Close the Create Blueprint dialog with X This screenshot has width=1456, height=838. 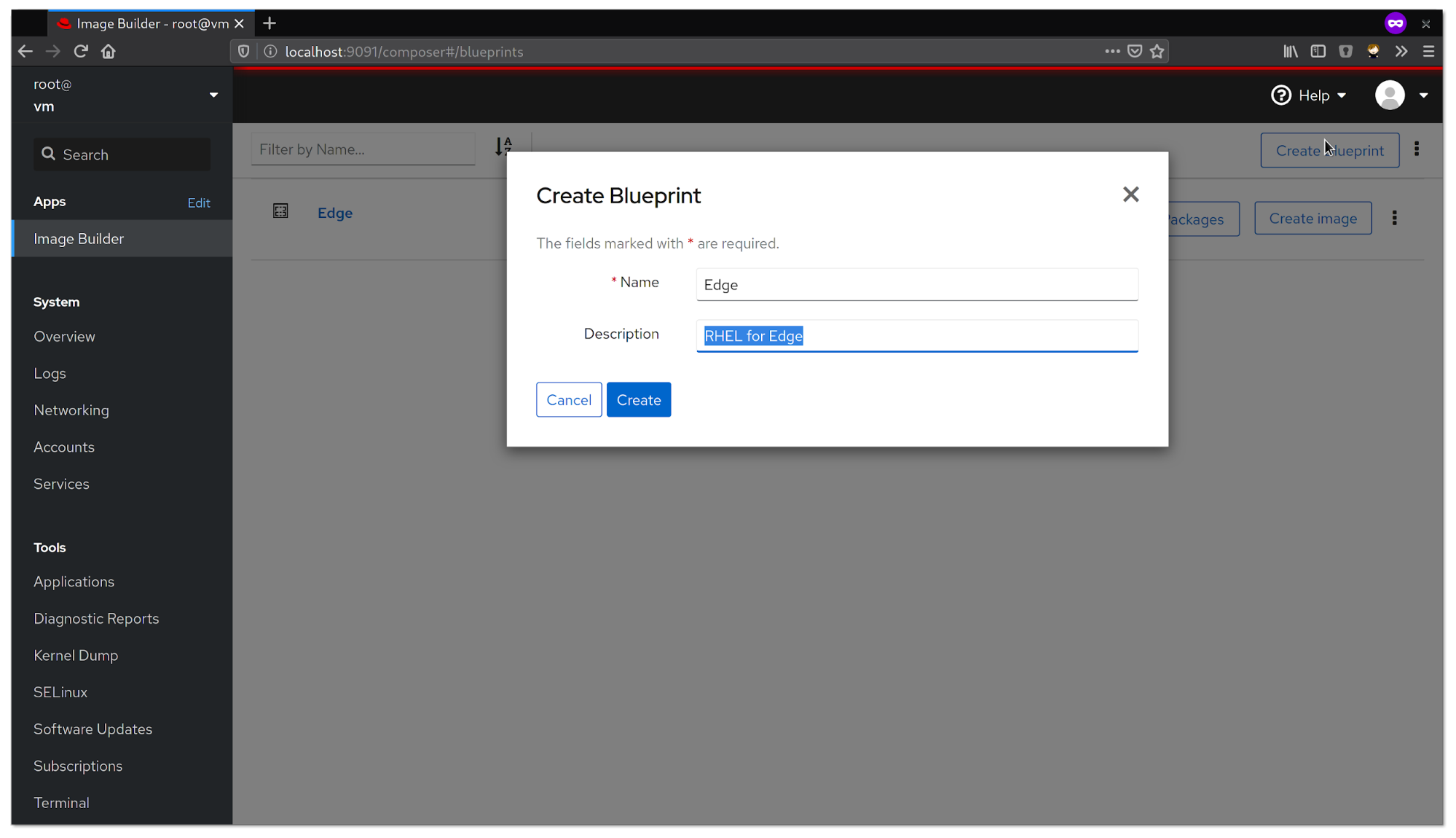pos(1130,194)
